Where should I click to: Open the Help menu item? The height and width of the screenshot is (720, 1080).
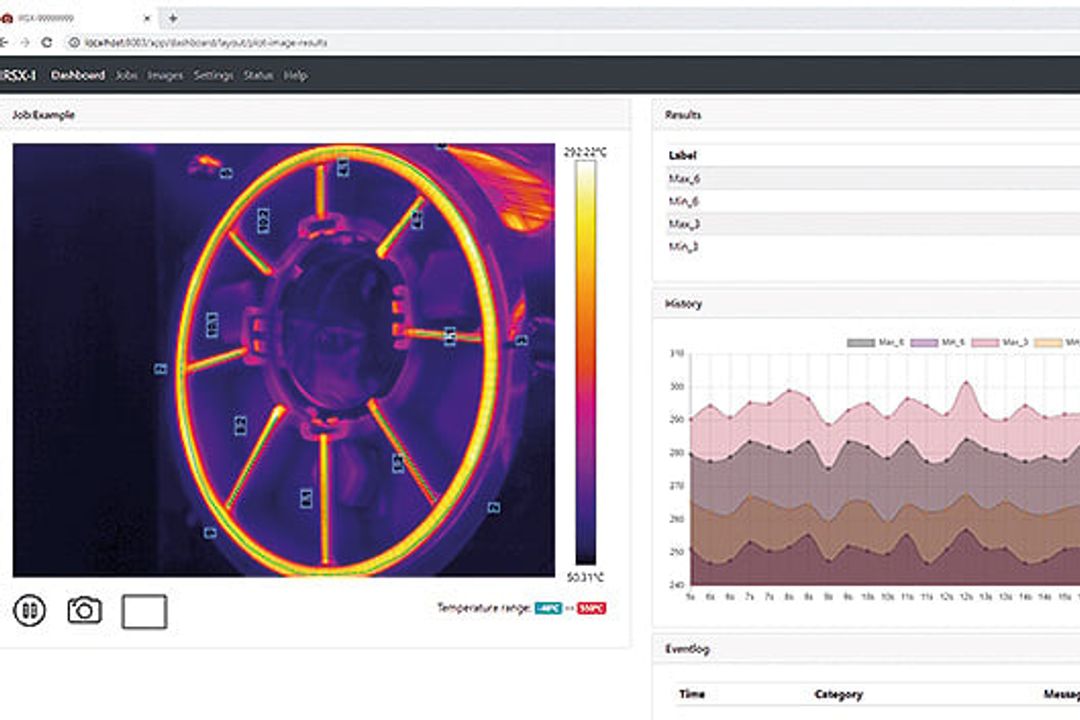click(295, 75)
